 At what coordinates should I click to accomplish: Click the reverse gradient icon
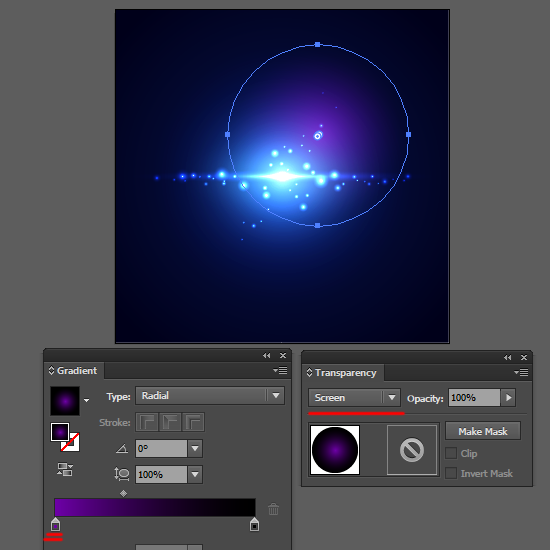[65, 469]
